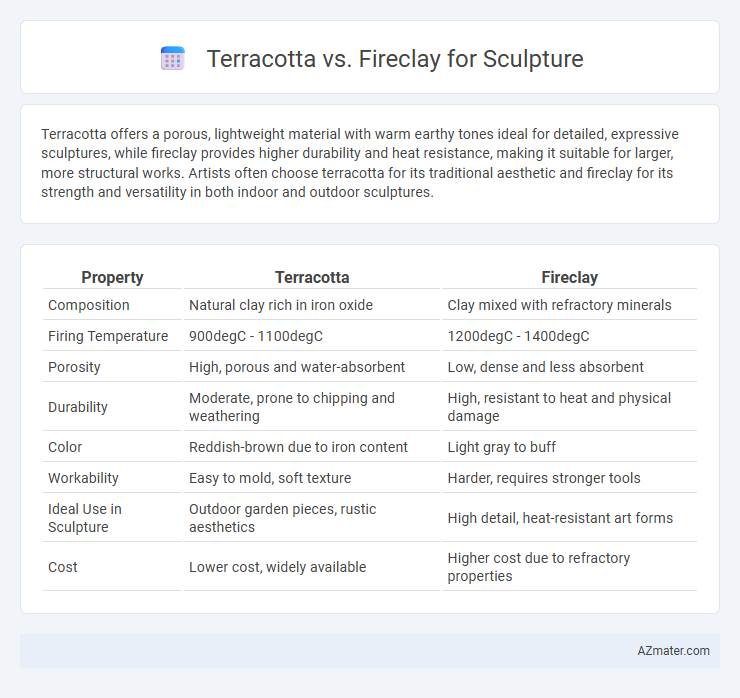The image size is (740, 698).
Task: Click the Color row label
Action: (65, 447)
